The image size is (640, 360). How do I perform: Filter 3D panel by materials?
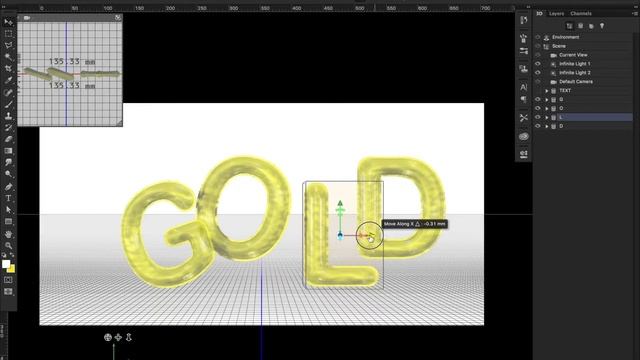pos(591,26)
